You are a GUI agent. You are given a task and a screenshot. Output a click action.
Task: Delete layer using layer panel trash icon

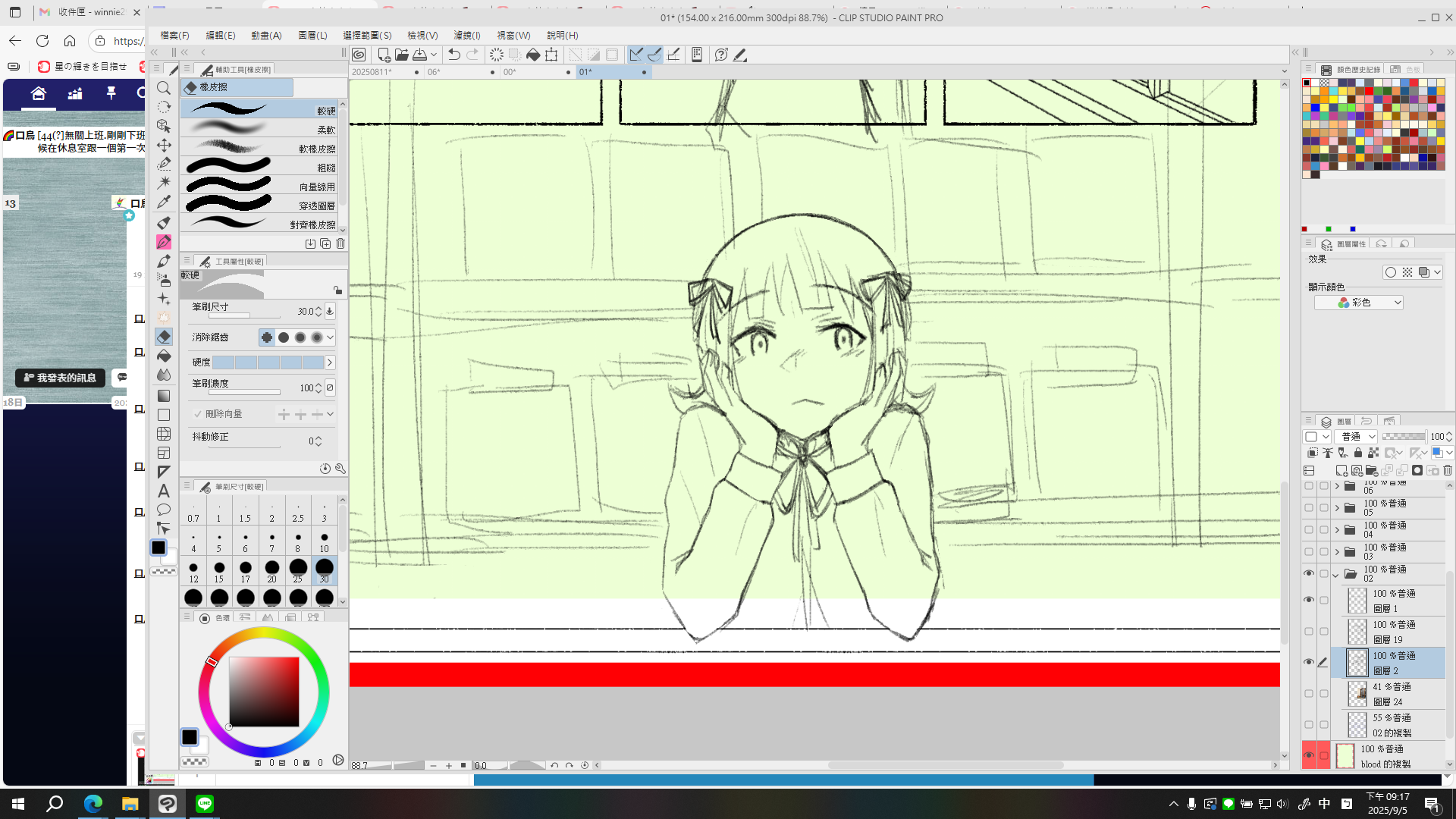[1448, 471]
